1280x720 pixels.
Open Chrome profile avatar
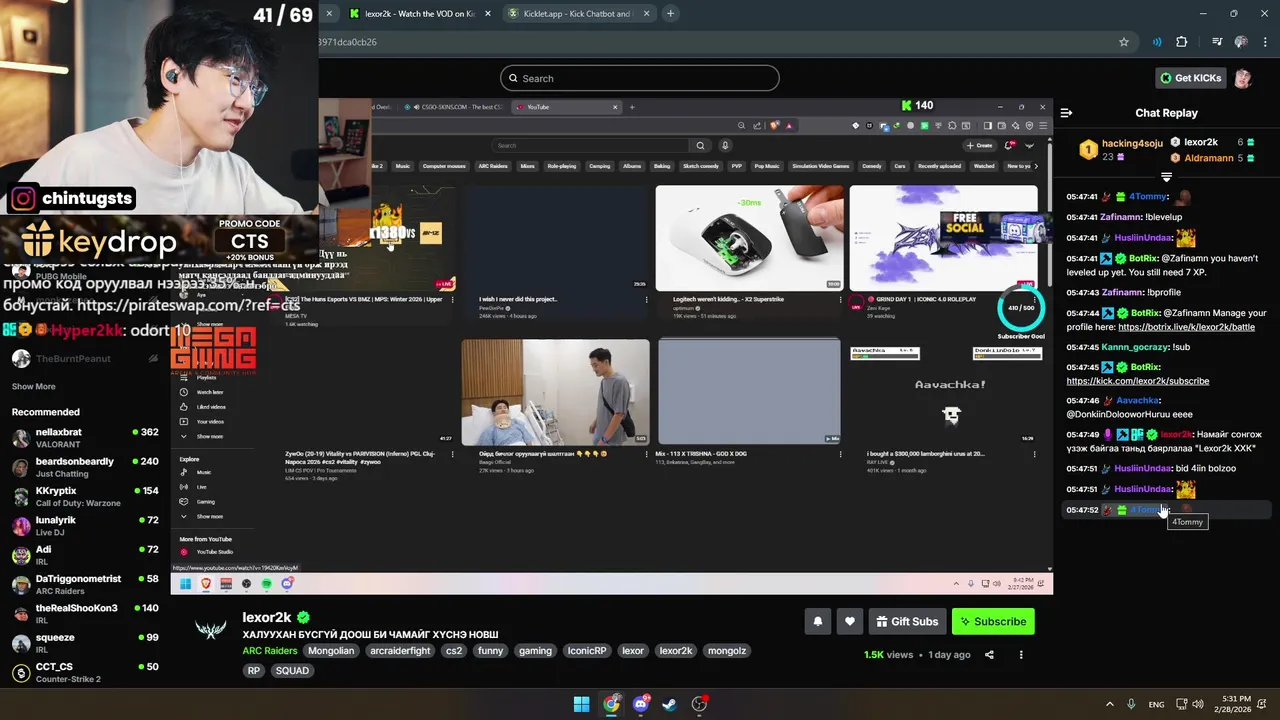1241,42
